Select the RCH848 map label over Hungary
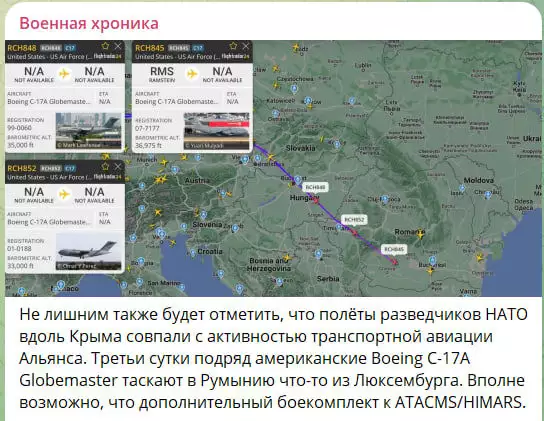Screen dimensions: 544x421 tap(315, 187)
